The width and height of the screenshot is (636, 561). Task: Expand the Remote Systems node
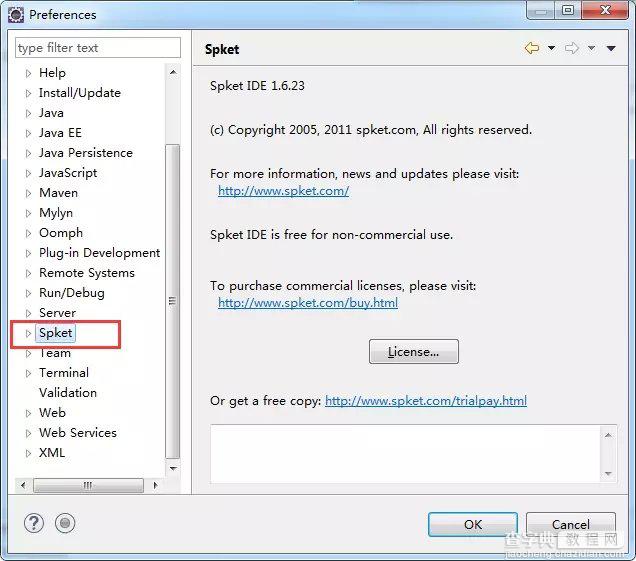28,273
